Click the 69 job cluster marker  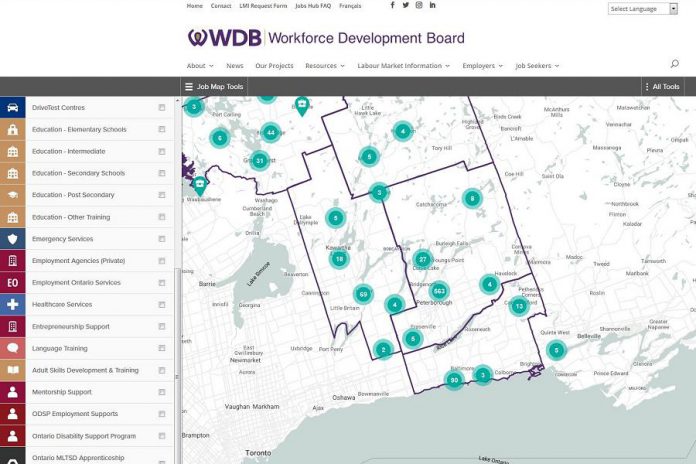point(363,294)
